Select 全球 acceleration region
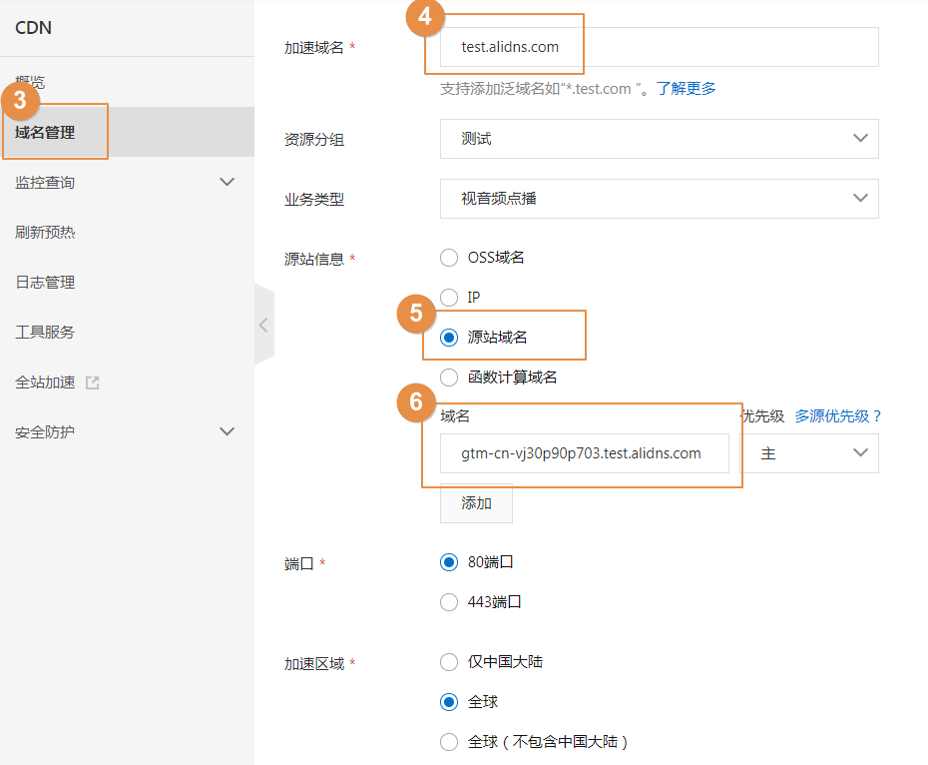Viewport: 928px width, 765px height. point(449,702)
